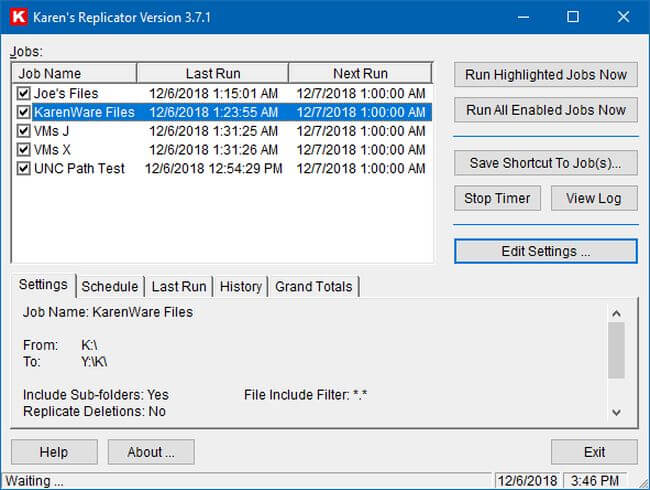Click the Include Sub-folders: Yes text
This screenshot has height=490, width=650.
(x=96, y=395)
